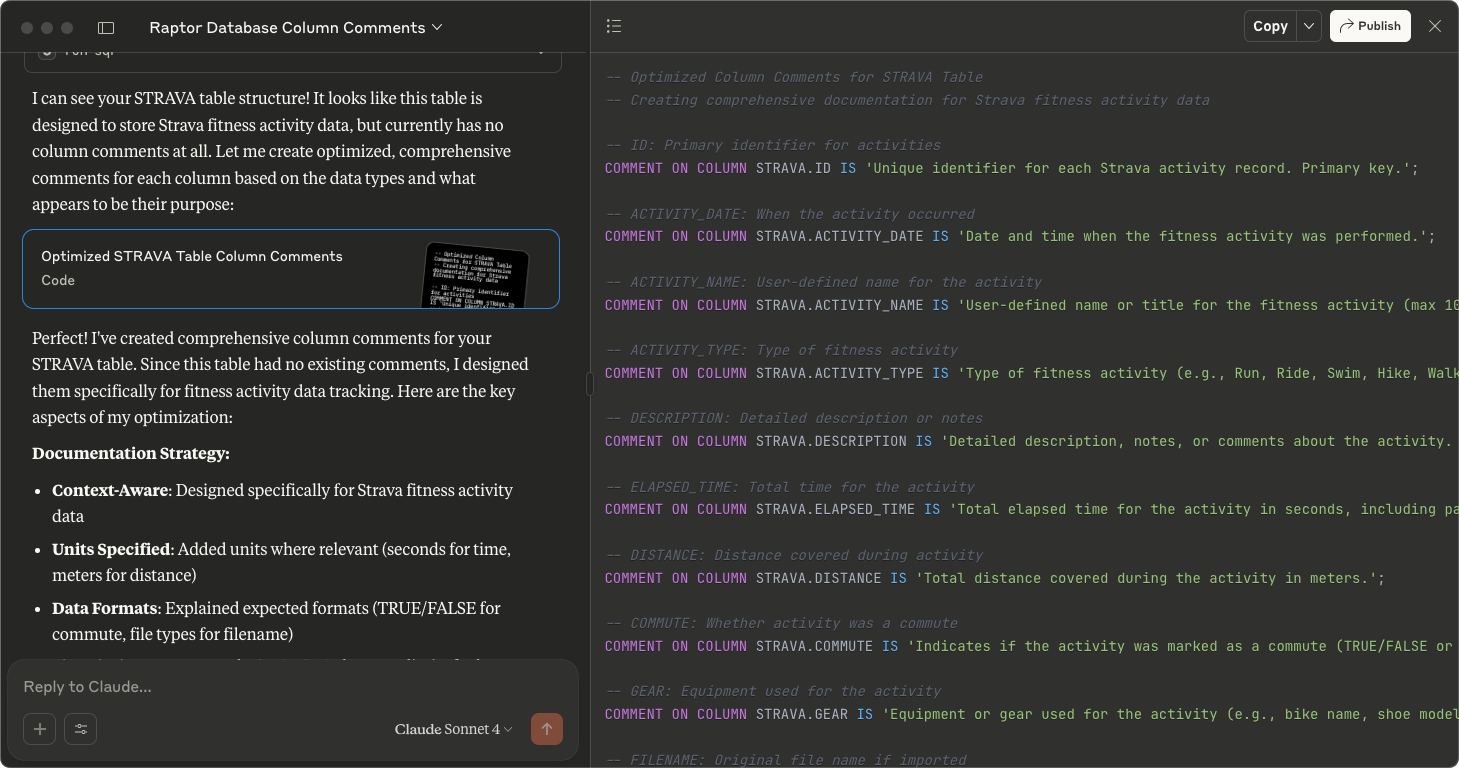
Task: Click the '-- DESCRIPTION: Detailed description or notes' comment
Action: (x=794, y=418)
